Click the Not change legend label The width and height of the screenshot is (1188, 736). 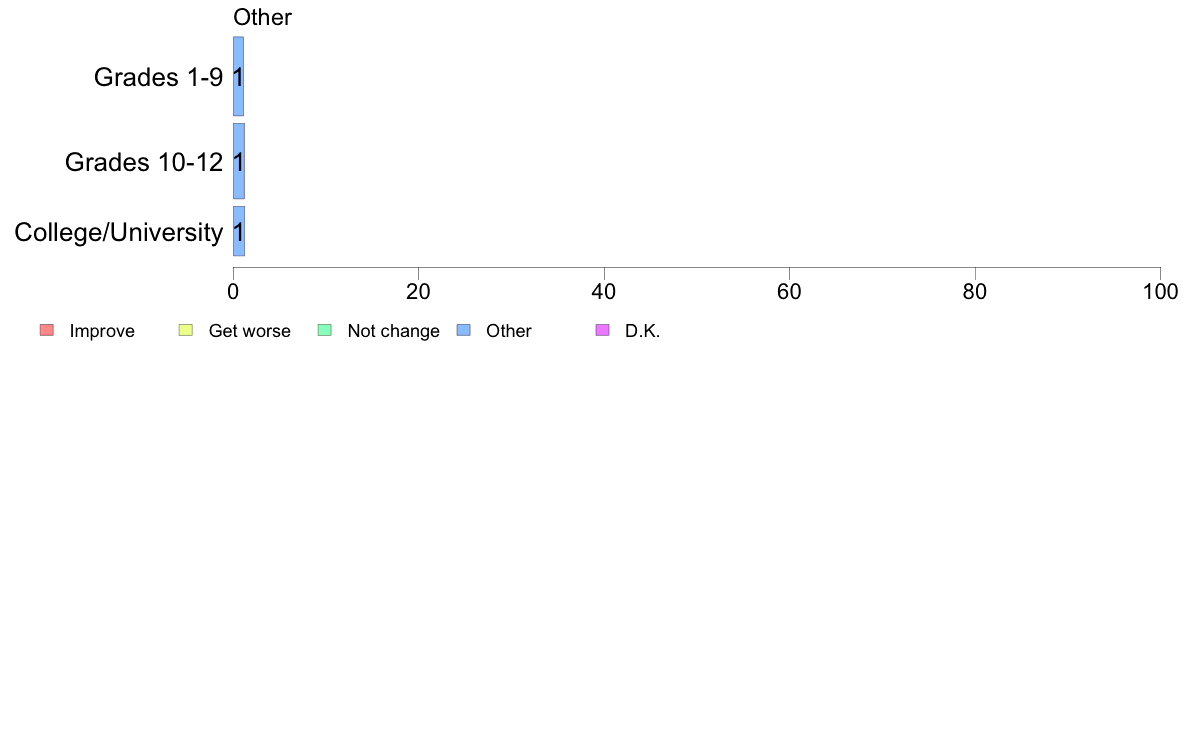pos(393,331)
